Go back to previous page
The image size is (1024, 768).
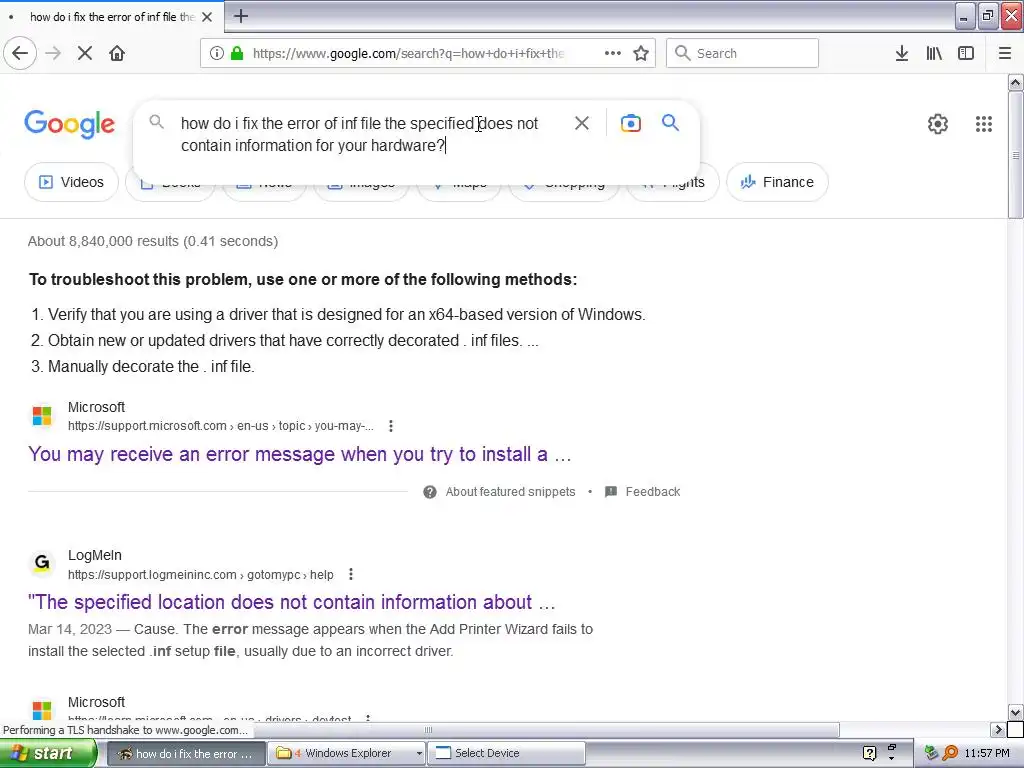(20, 53)
